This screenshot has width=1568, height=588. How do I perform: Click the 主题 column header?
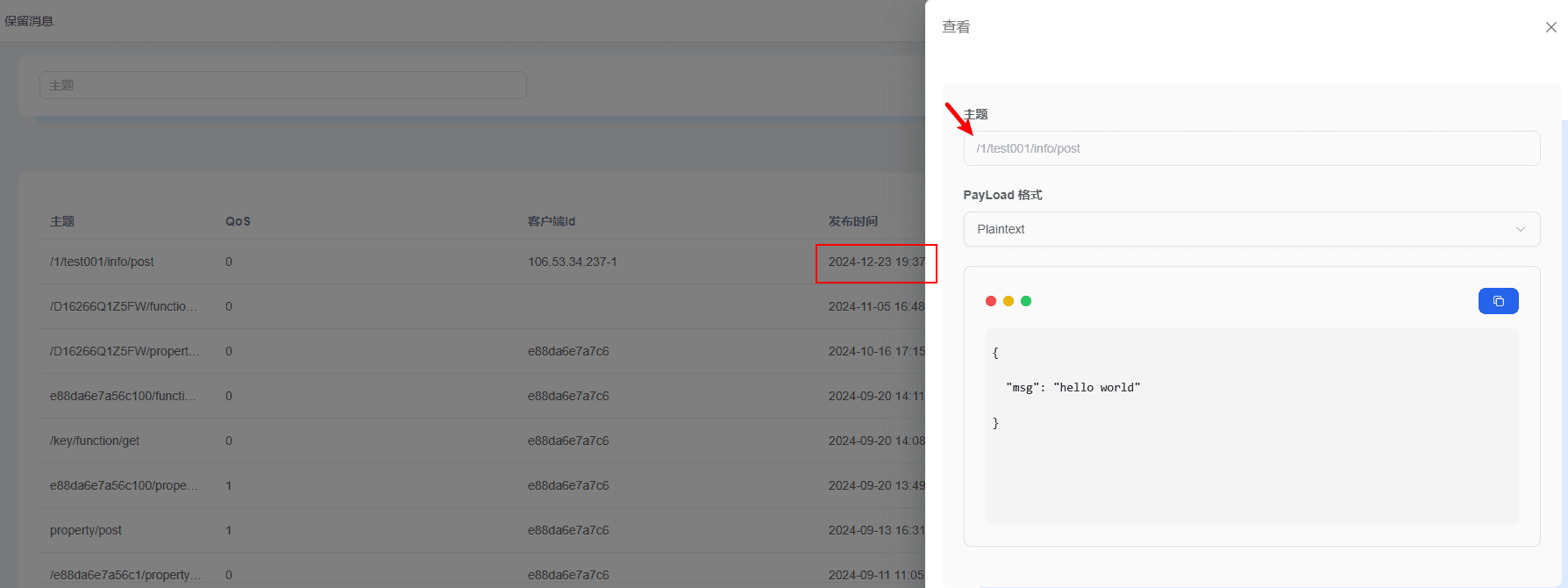point(62,221)
